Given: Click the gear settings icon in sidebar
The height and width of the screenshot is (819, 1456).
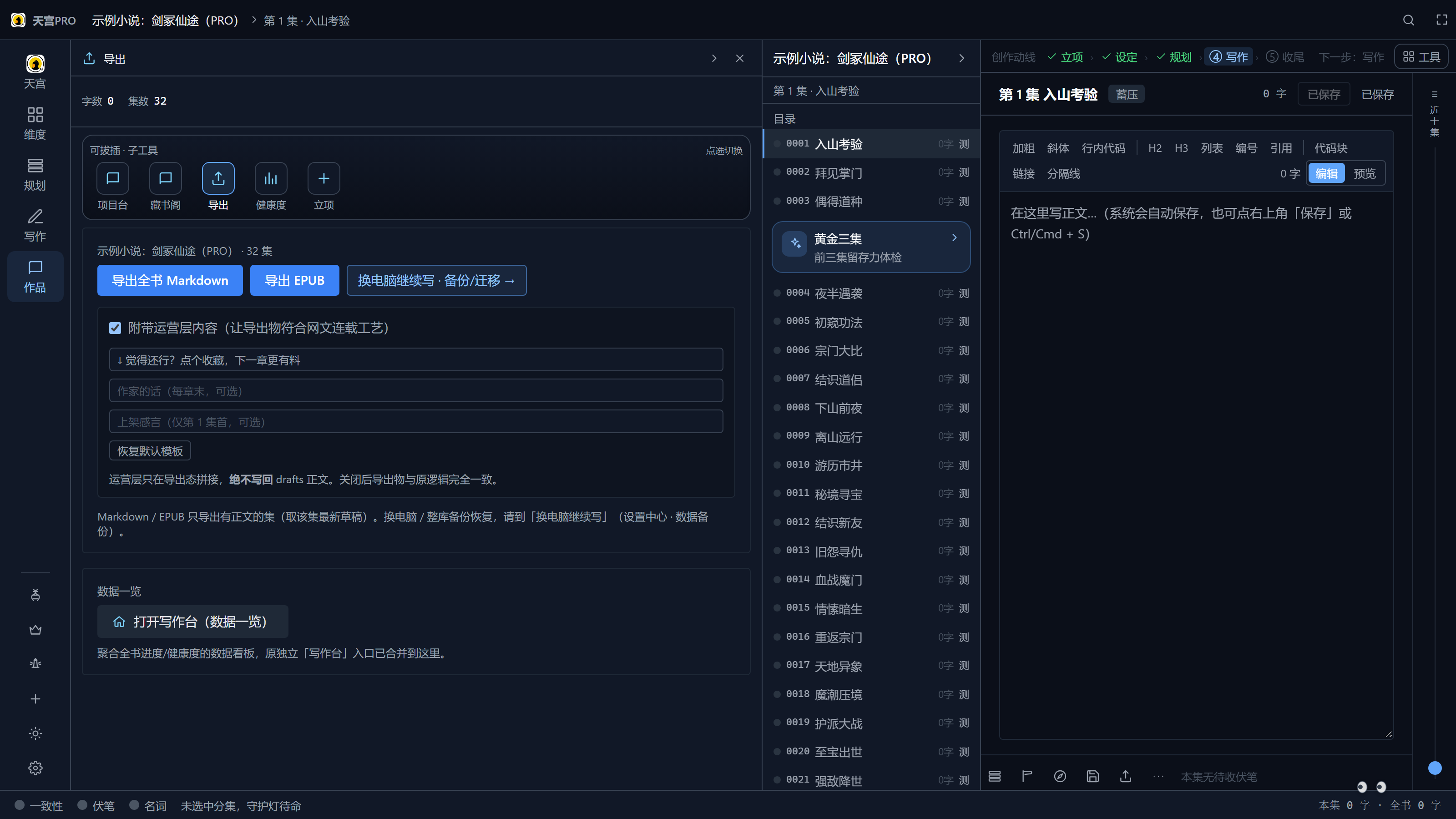Looking at the screenshot, I should coord(35,768).
